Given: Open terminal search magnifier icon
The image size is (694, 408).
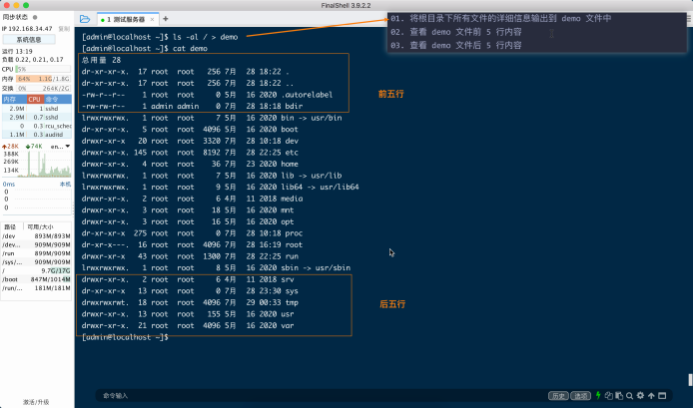Looking at the screenshot, I should [629, 396].
